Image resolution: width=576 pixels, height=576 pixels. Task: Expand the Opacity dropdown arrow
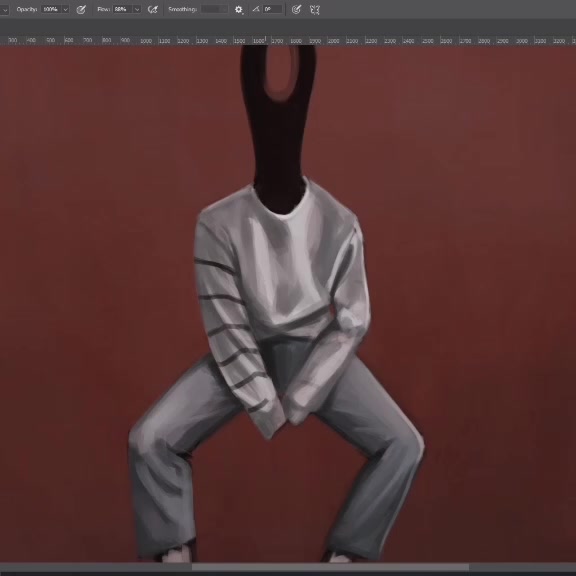(x=66, y=10)
